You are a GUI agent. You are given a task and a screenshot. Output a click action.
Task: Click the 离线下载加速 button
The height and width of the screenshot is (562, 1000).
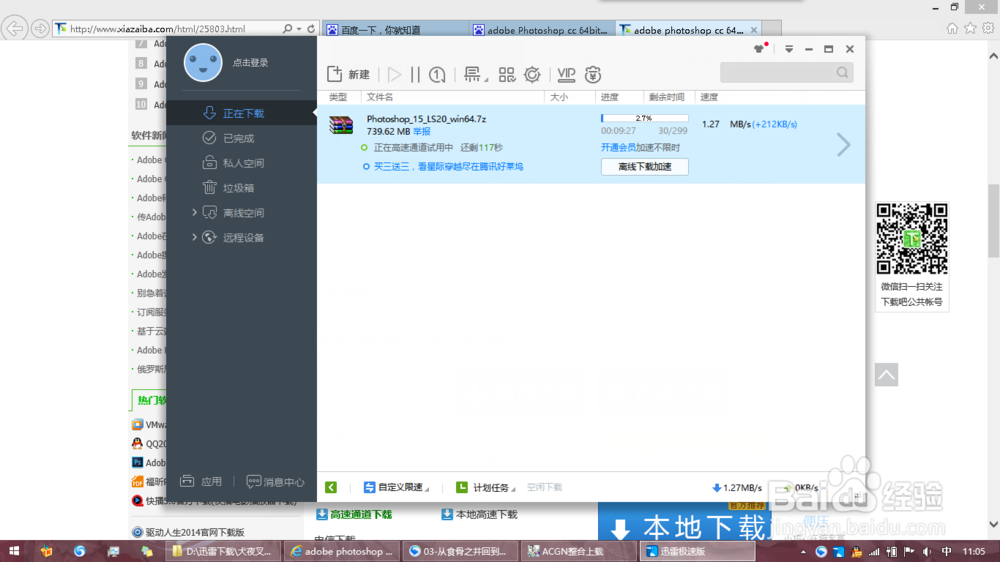click(x=645, y=166)
